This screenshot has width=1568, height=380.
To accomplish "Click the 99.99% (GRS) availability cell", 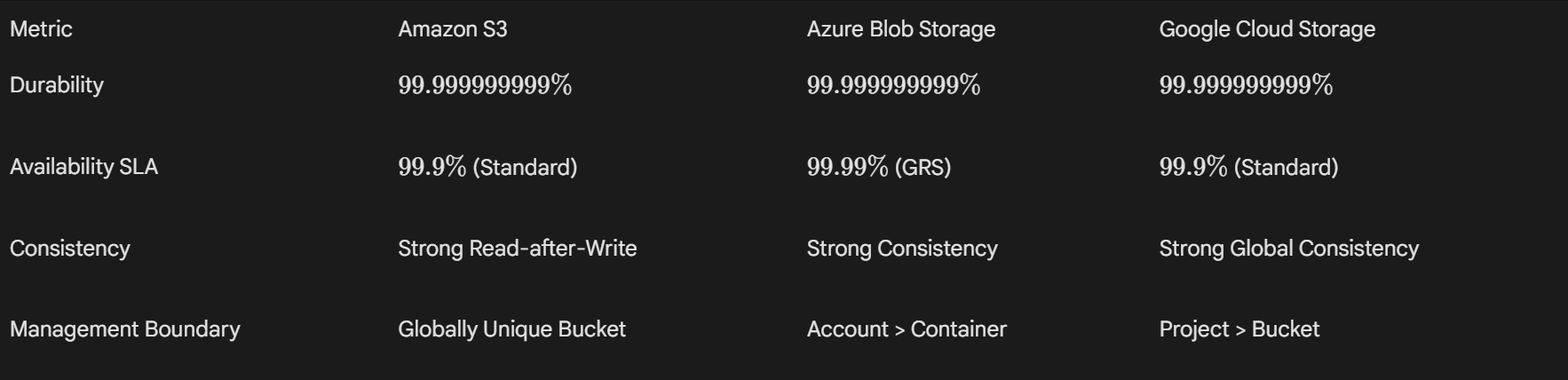I will (878, 167).
